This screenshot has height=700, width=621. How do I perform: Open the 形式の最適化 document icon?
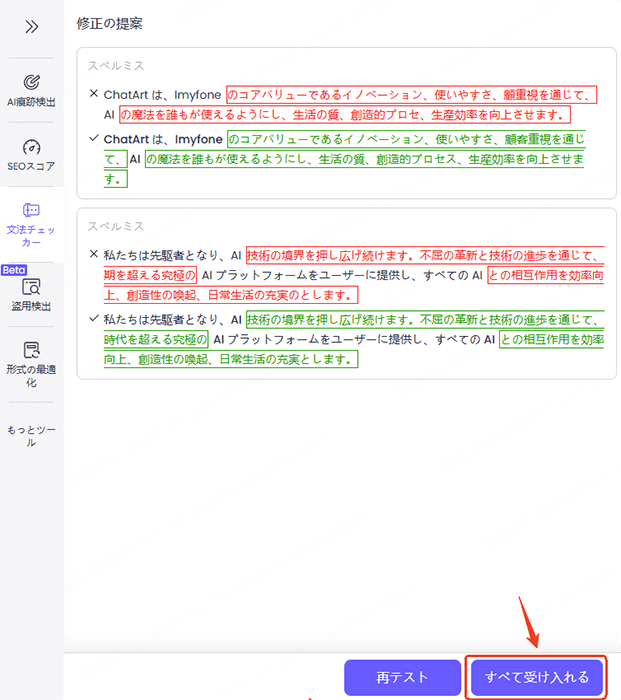click(x=31, y=350)
